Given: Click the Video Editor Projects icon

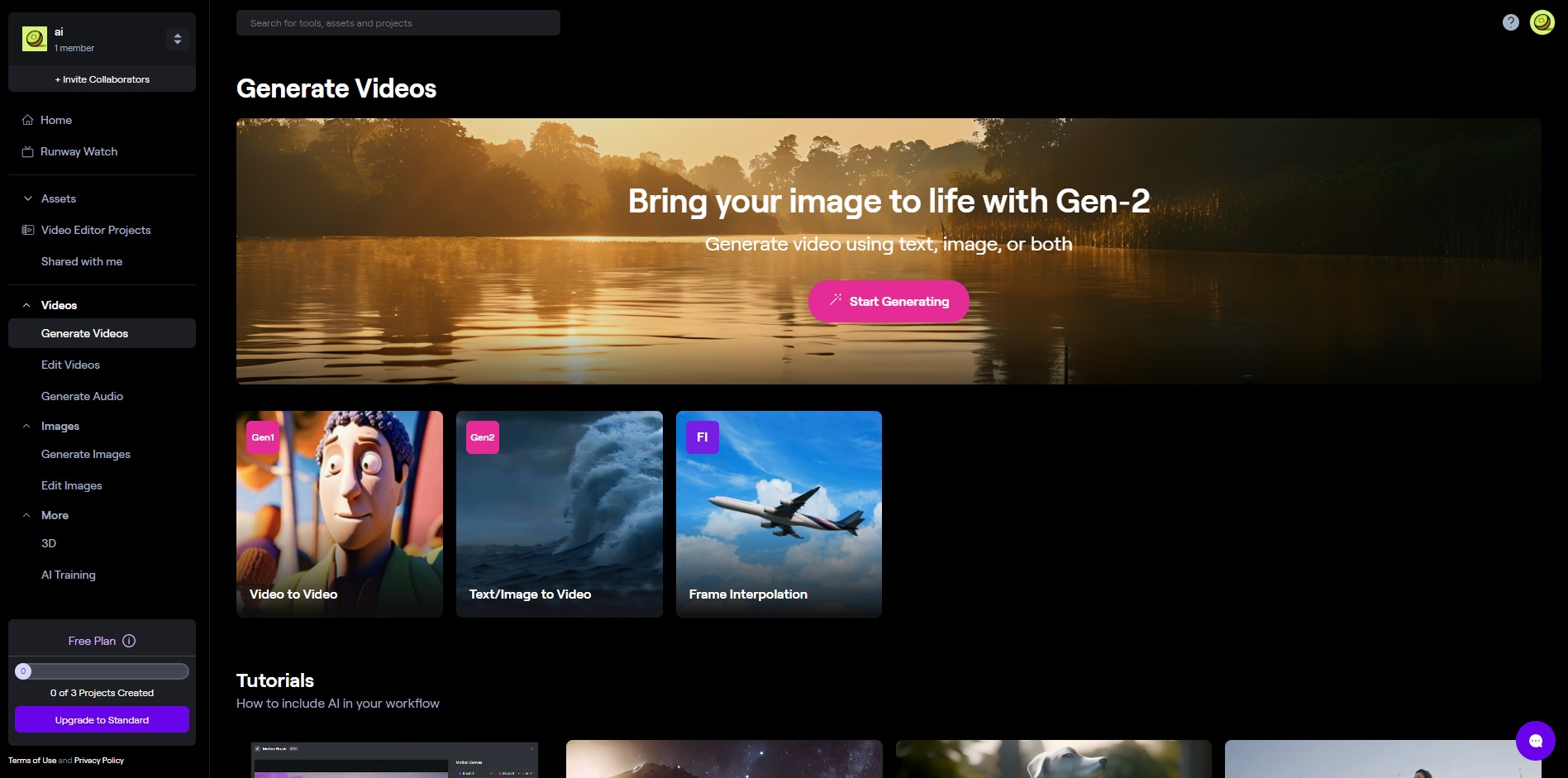Looking at the screenshot, I should tap(28, 230).
